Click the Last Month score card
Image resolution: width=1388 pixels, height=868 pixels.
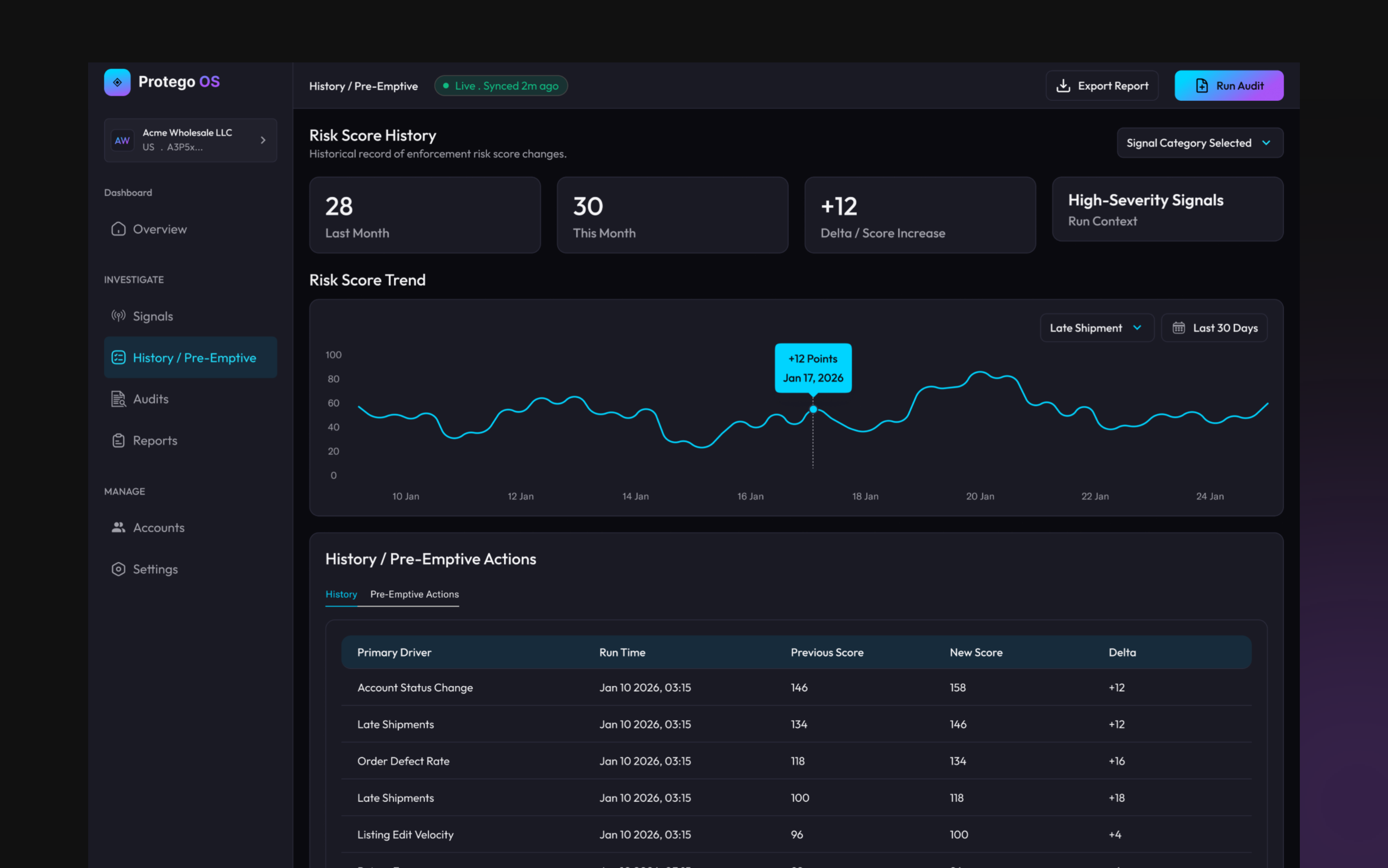click(425, 215)
